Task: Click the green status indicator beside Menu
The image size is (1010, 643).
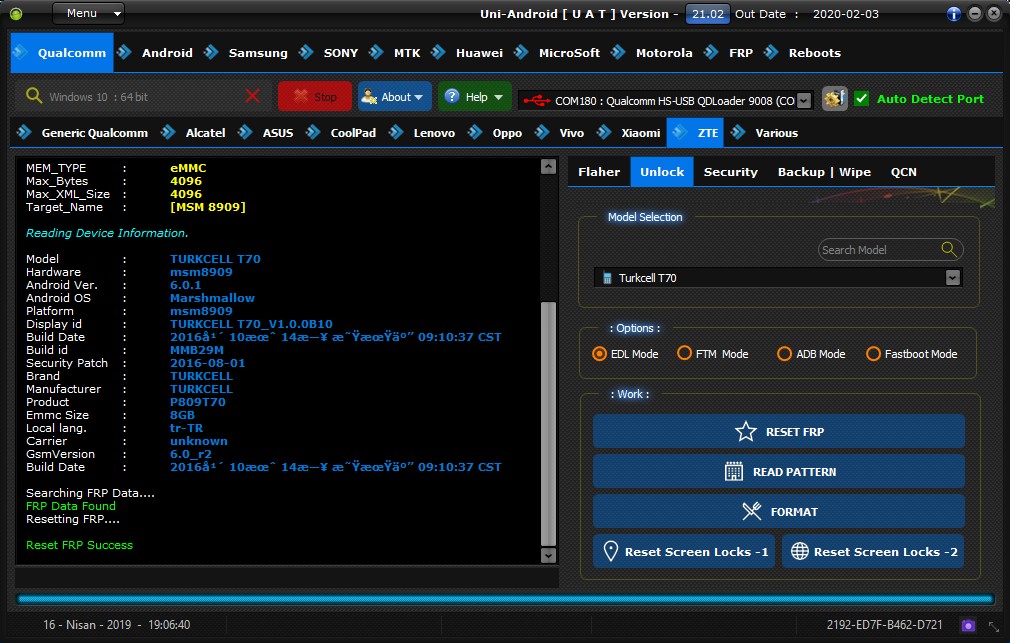Action: 16,14
